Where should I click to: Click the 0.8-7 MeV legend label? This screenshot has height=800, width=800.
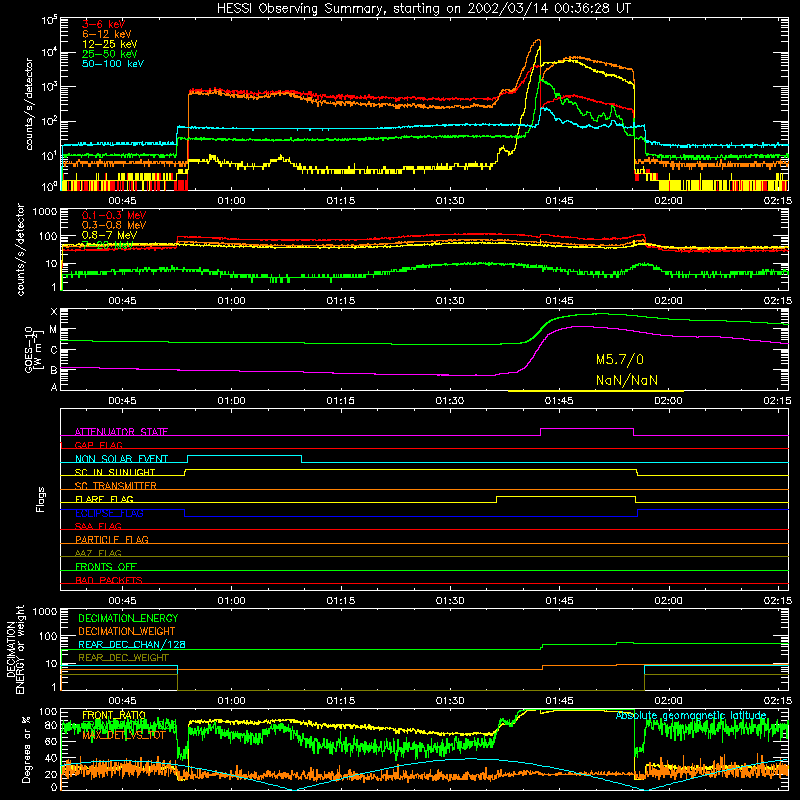(x=110, y=235)
